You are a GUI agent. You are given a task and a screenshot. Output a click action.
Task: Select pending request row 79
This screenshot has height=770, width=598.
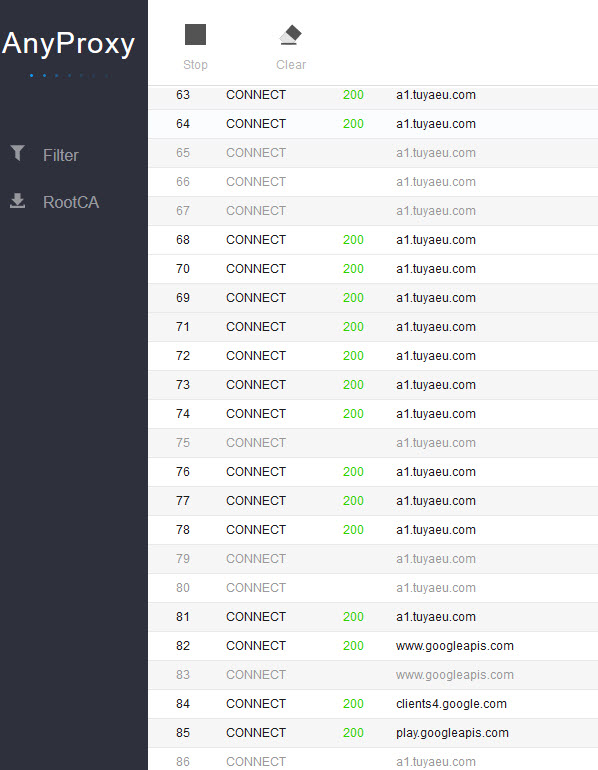pos(373,559)
